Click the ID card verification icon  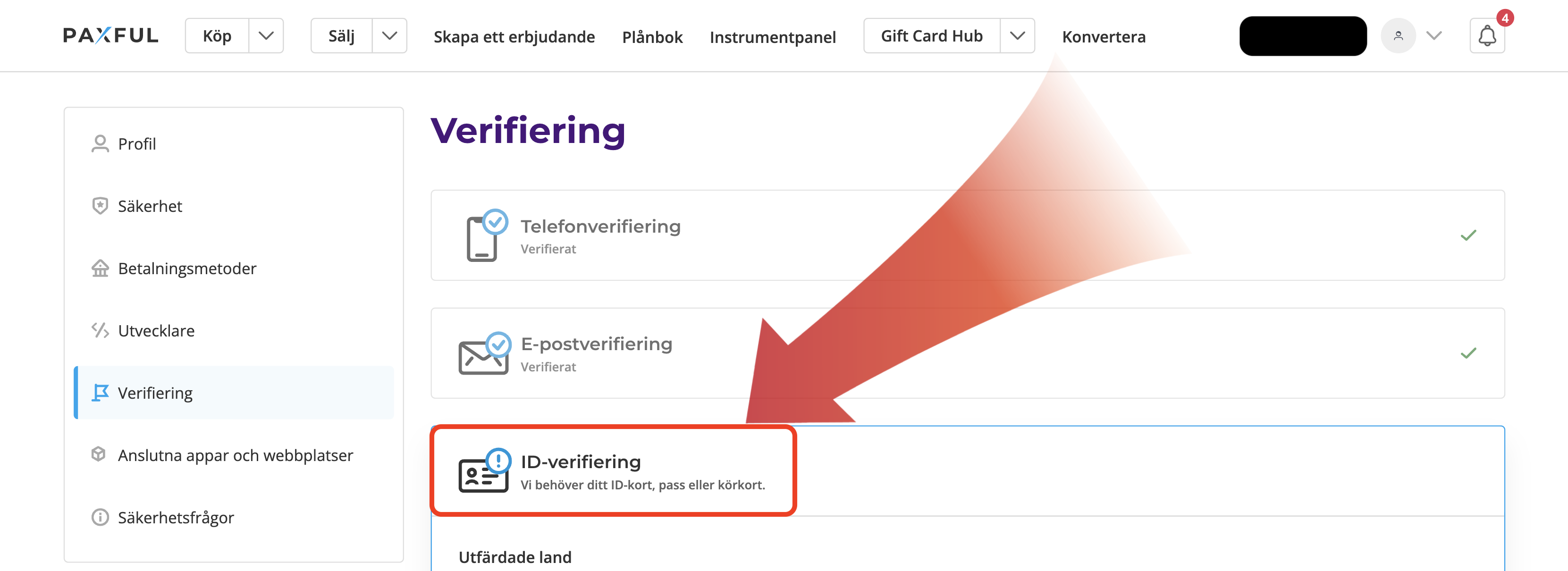tap(484, 472)
